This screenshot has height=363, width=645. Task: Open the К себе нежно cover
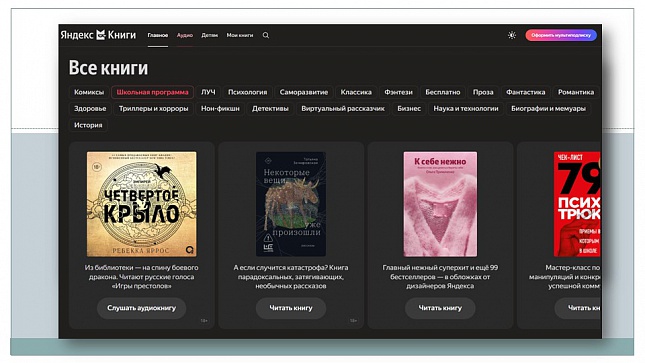pyautogui.click(x=440, y=204)
